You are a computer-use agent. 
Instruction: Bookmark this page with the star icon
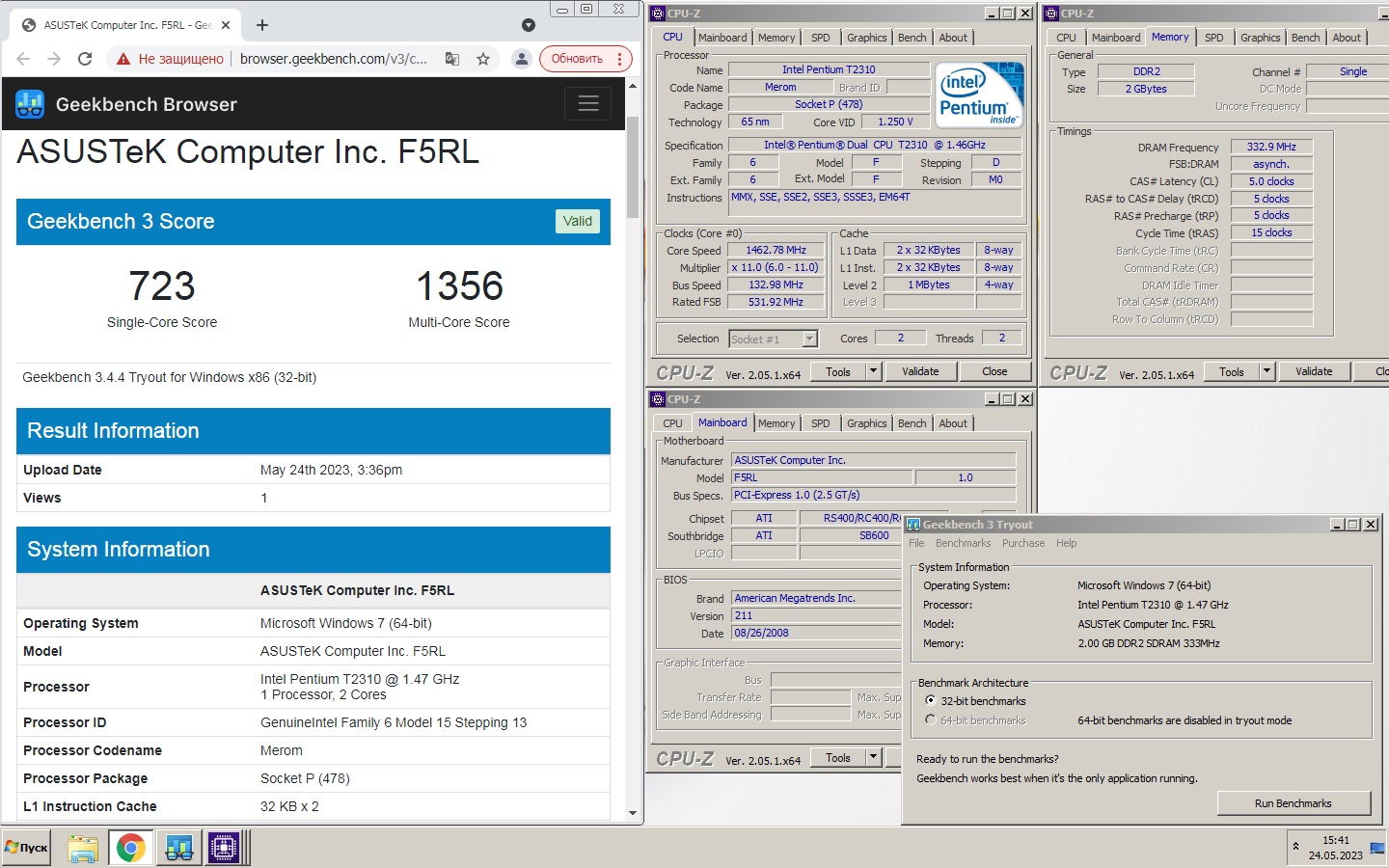tap(483, 59)
